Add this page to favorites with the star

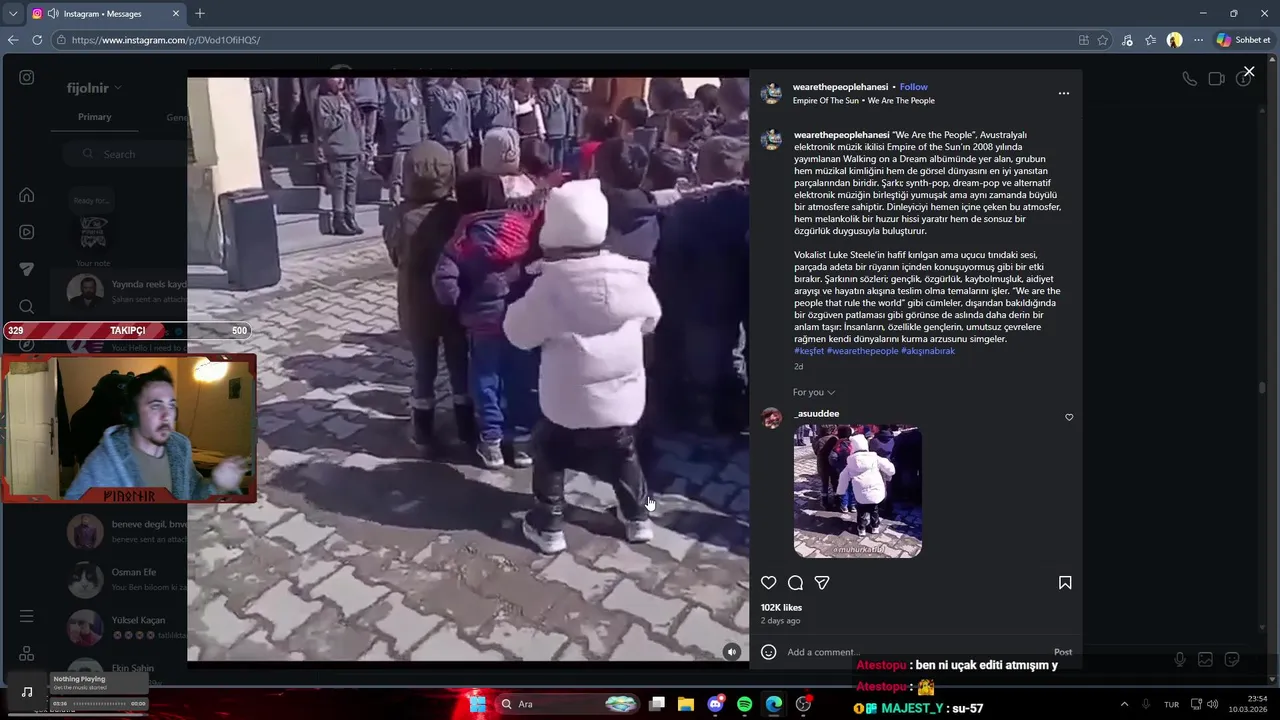coord(1103,40)
